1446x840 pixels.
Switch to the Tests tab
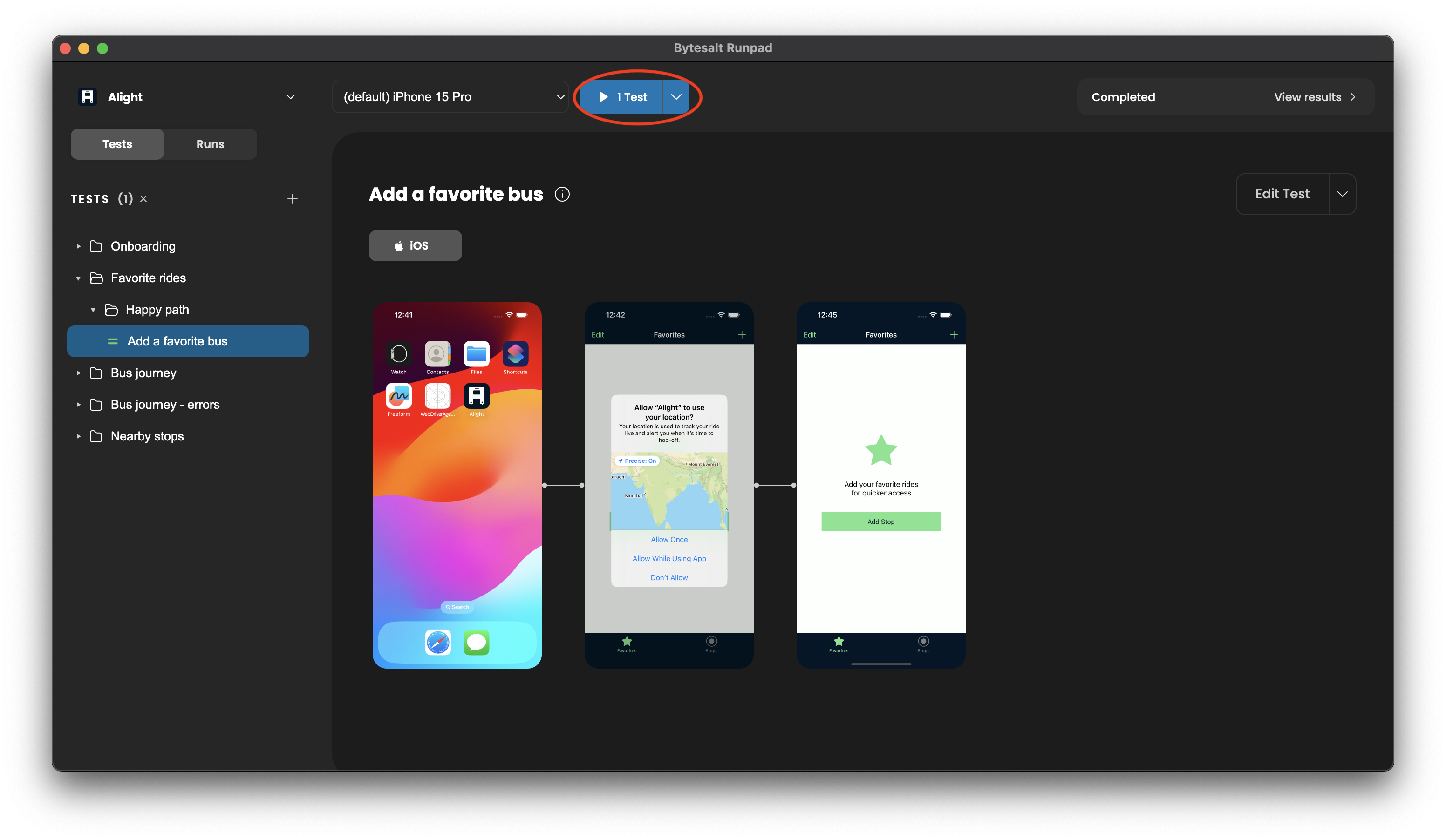pyautogui.click(x=116, y=143)
